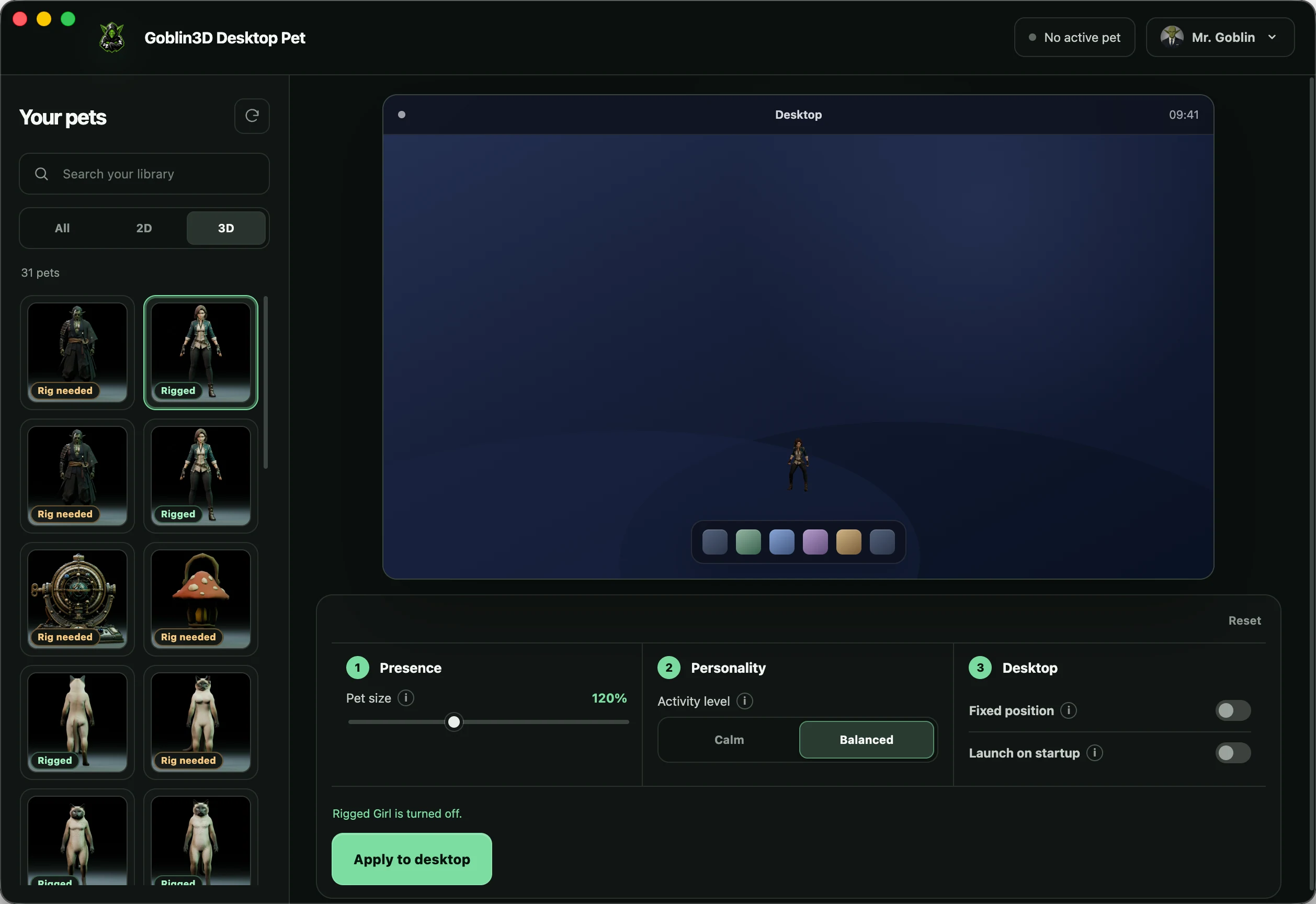Screen dimensions: 1316x904
Task: Click the dark slate dock icon on left
Action: tap(714, 542)
